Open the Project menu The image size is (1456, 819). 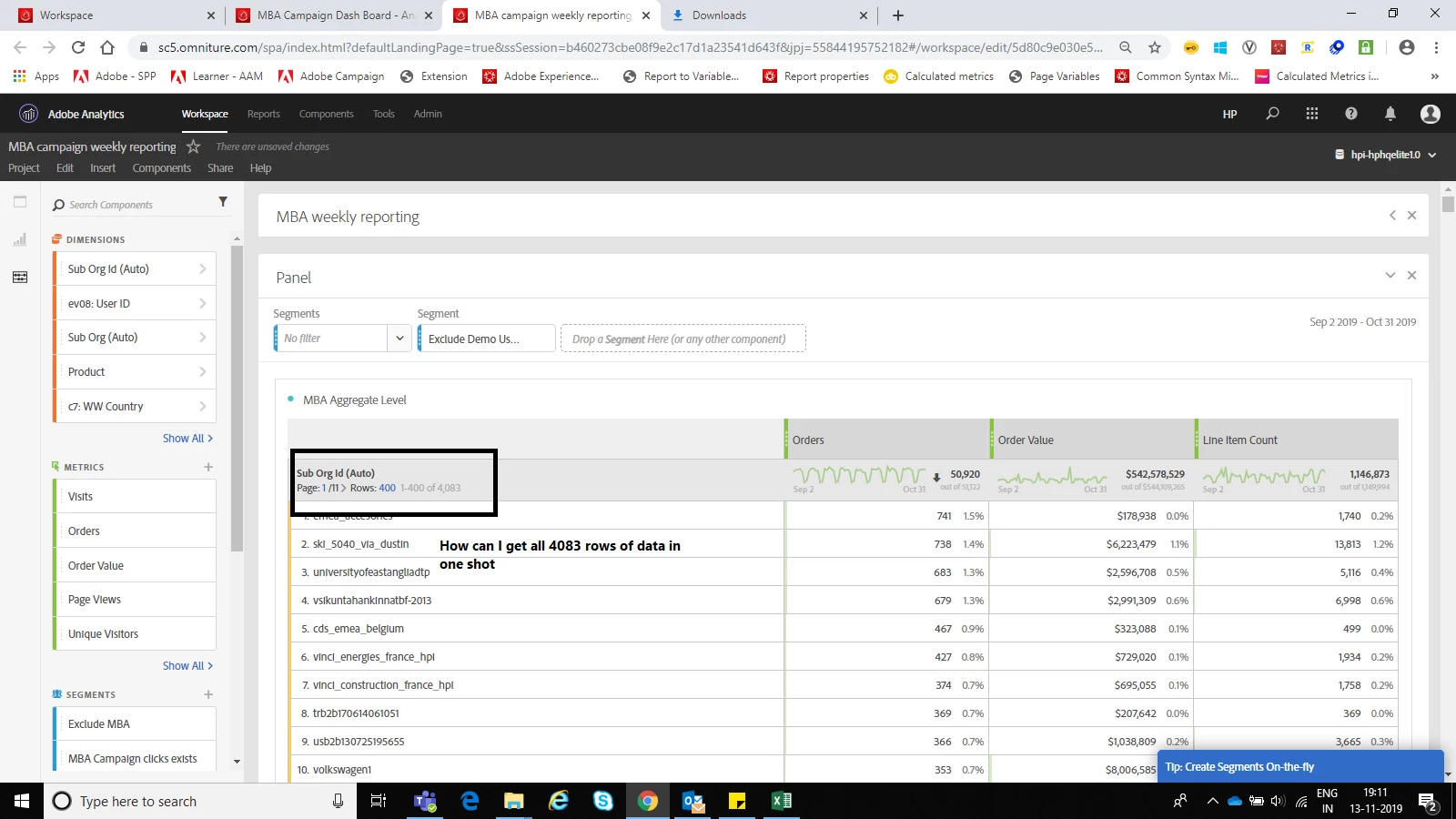(24, 168)
